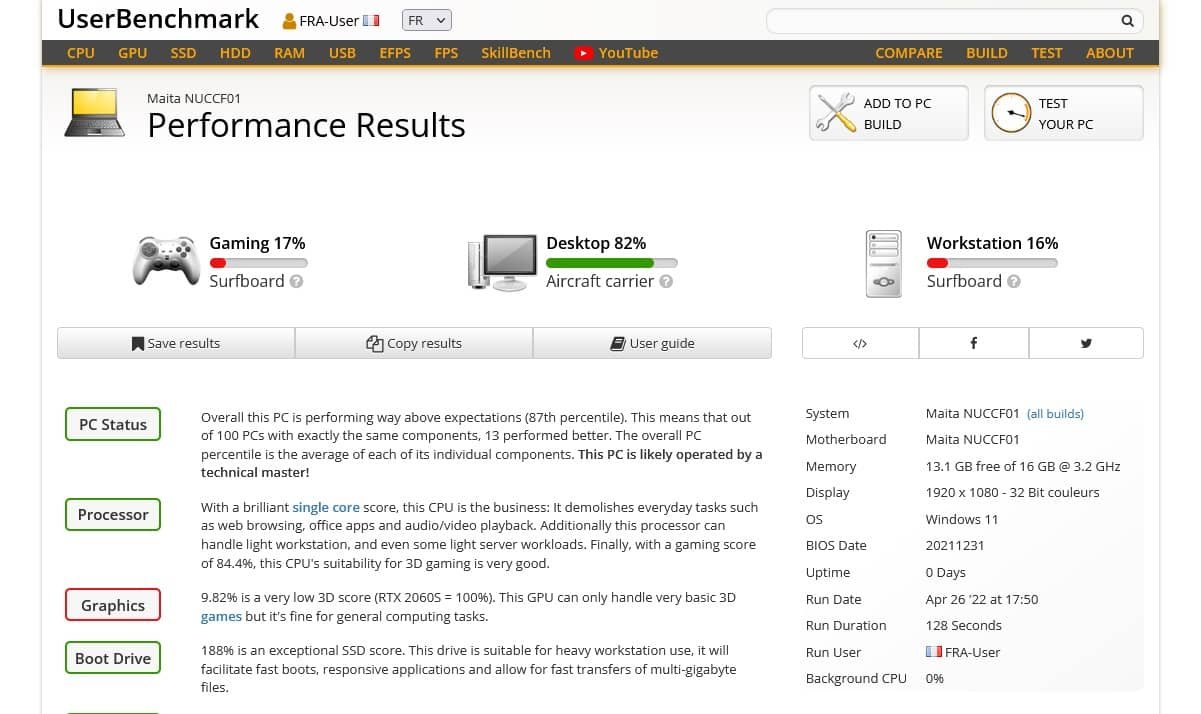Open the User guide
Screen dimensions: 1201x714
tap(652, 343)
